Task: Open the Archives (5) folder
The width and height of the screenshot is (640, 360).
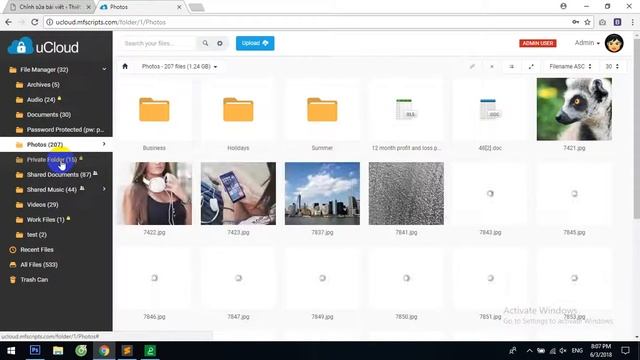Action: (43, 84)
